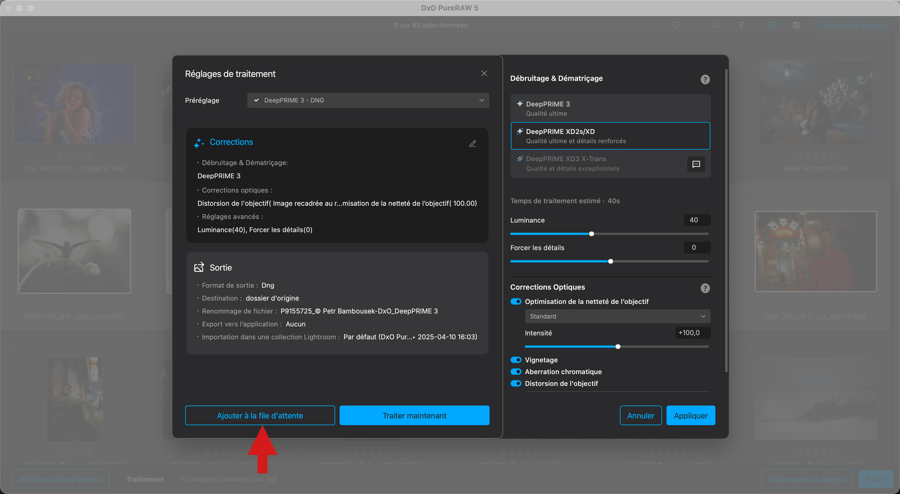Click the Intensité value field +100,0
Viewport: 900px width, 494px height.
[x=692, y=333]
